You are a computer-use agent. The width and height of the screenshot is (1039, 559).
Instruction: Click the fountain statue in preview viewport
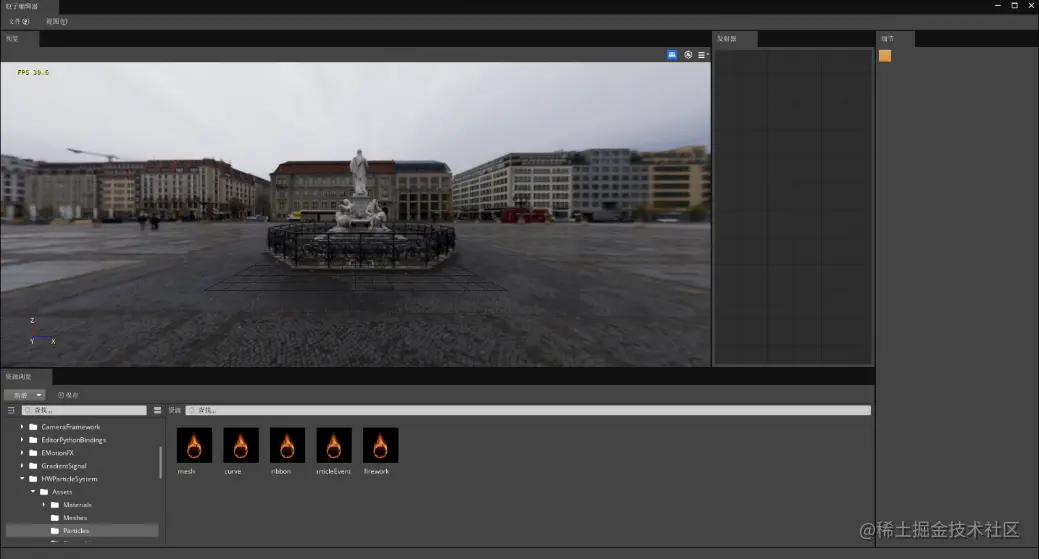(361, 209)
